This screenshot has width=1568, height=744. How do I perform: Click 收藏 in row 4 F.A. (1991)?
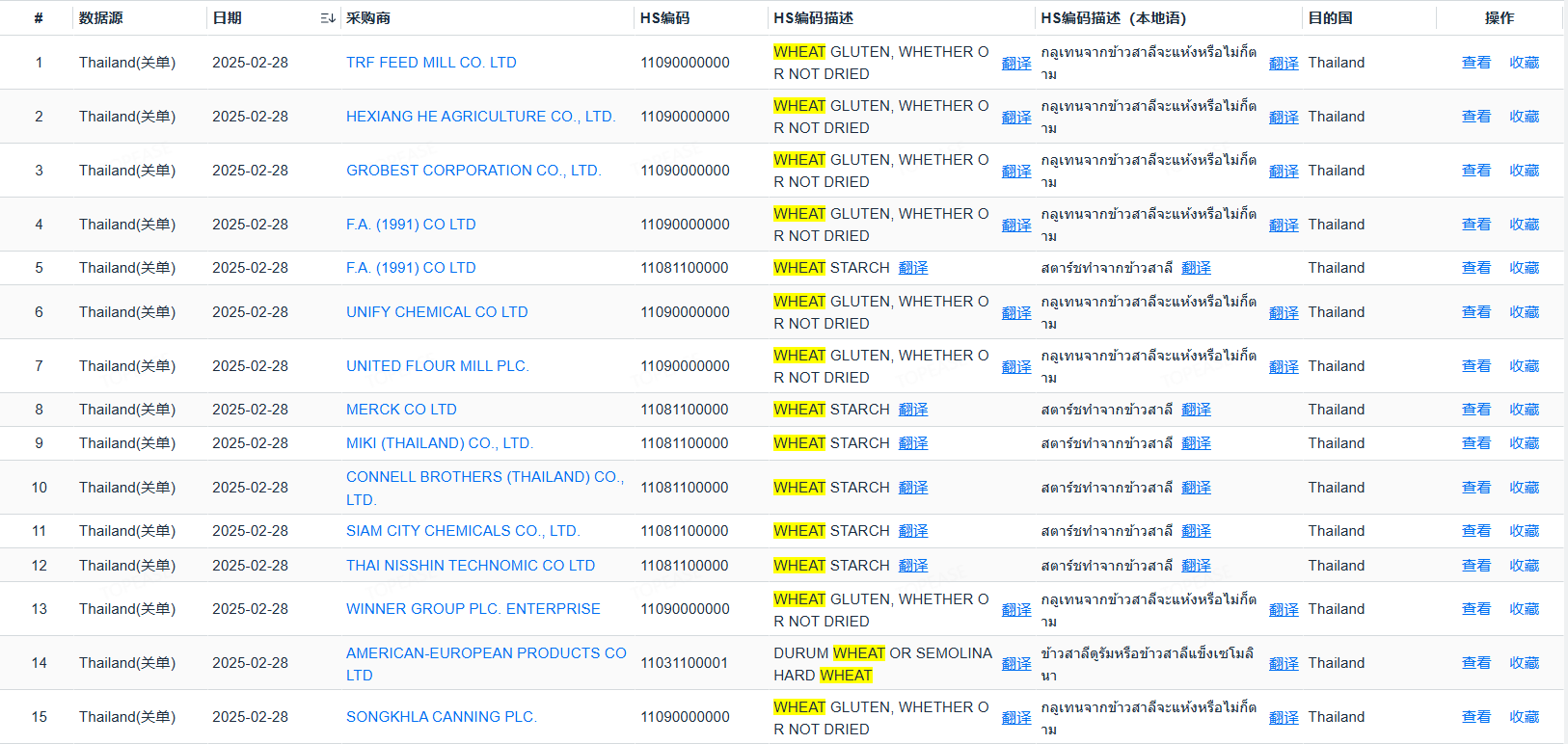tap(1525, 225)
